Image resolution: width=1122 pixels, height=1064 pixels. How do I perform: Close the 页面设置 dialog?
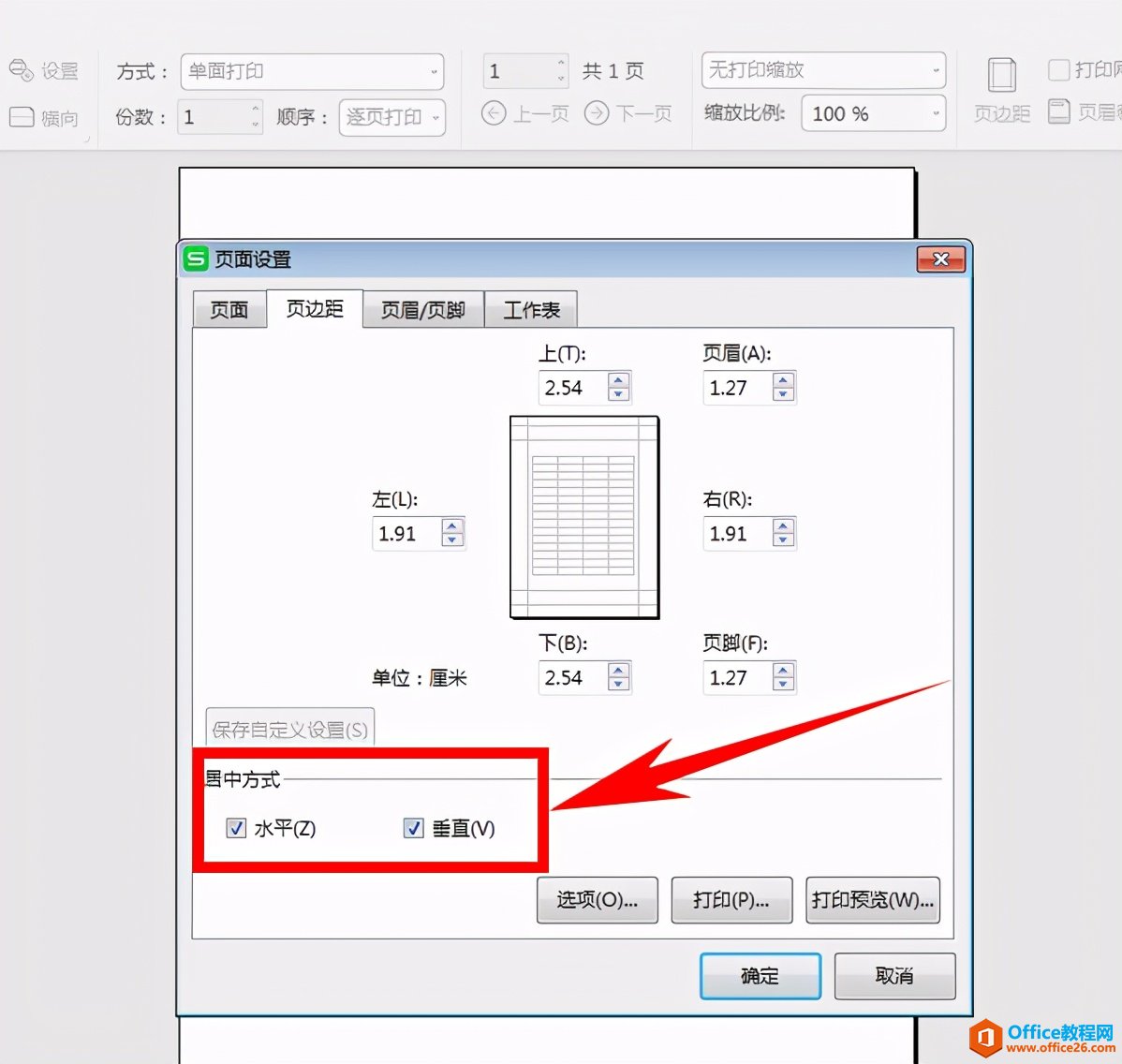click(x=941, y=259)
